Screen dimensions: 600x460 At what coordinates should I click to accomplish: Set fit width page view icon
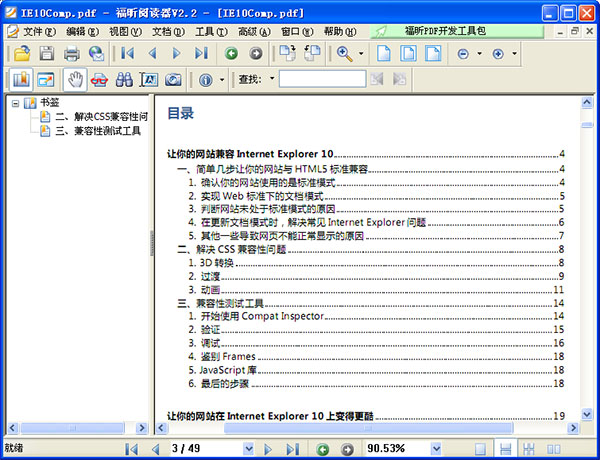point(433,53)
